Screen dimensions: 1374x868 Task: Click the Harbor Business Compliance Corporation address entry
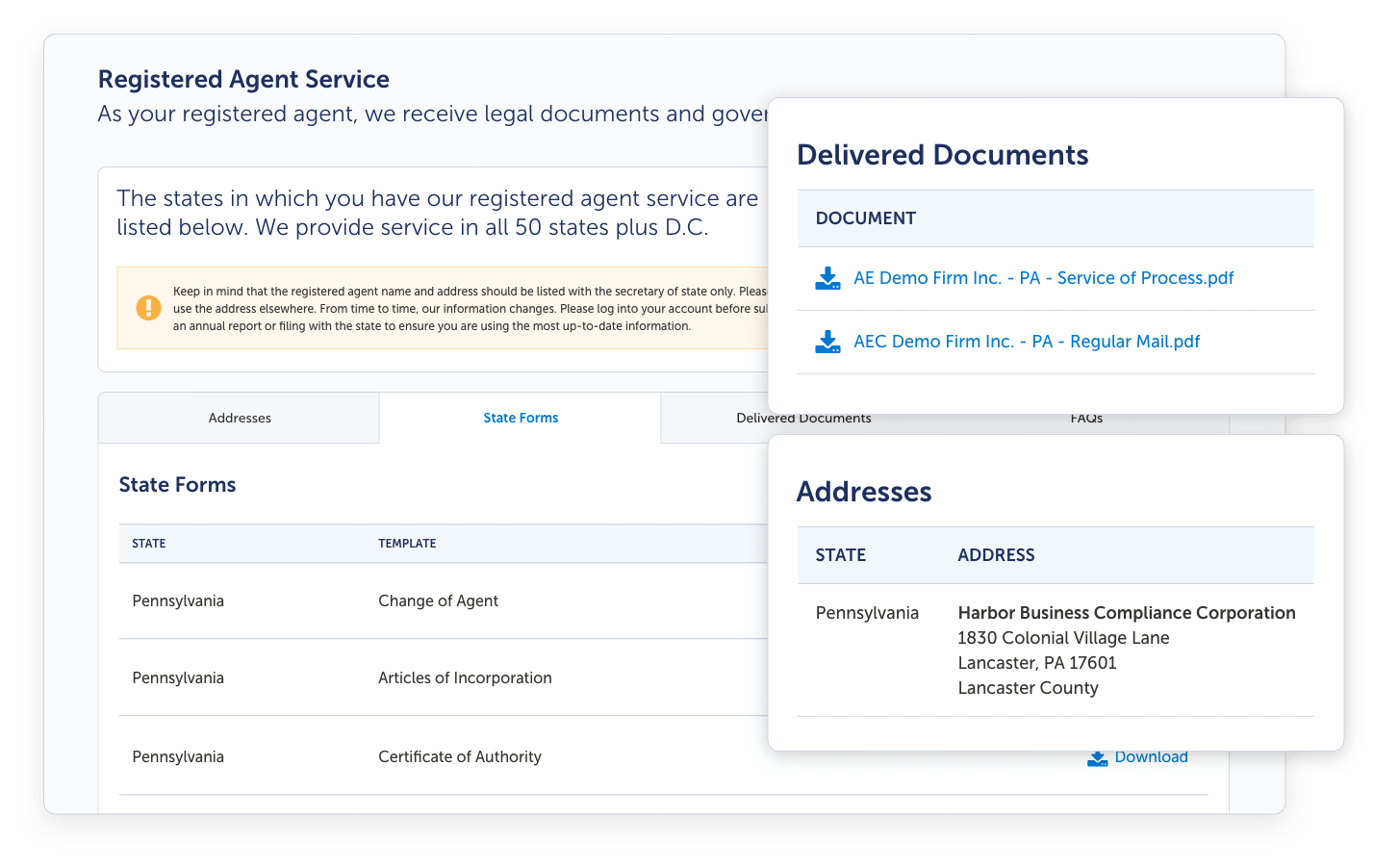[x=1126, y=613]
